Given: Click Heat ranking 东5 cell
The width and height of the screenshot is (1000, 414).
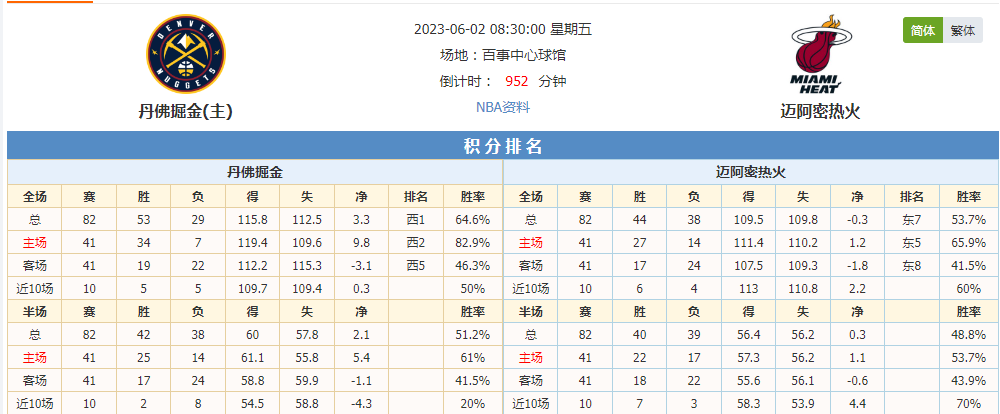Looking at the screenshot, I should tap(912, 242).
